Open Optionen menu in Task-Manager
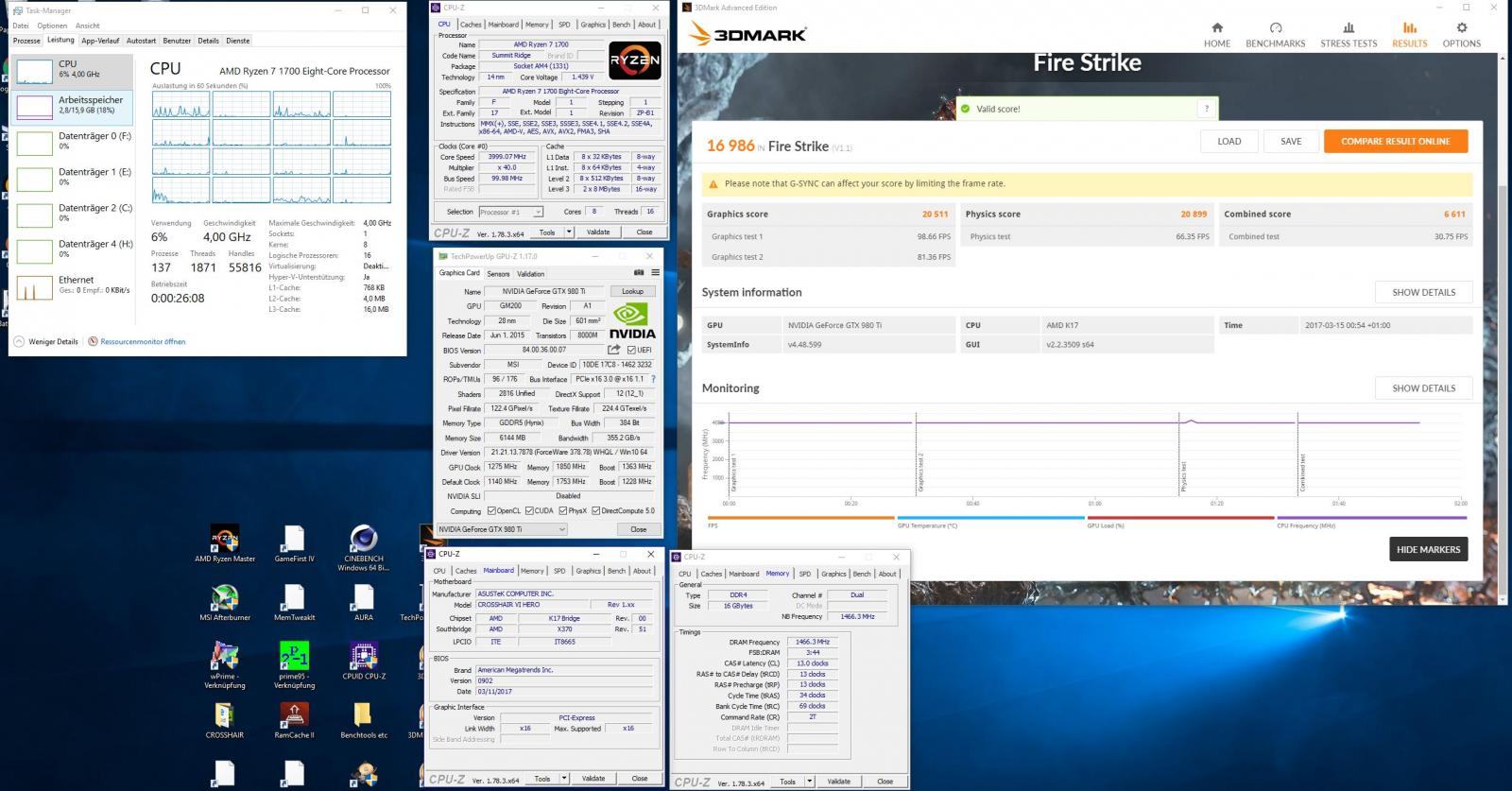The width and height of the screenshot is (1512, 791). [x=52, y=26]
